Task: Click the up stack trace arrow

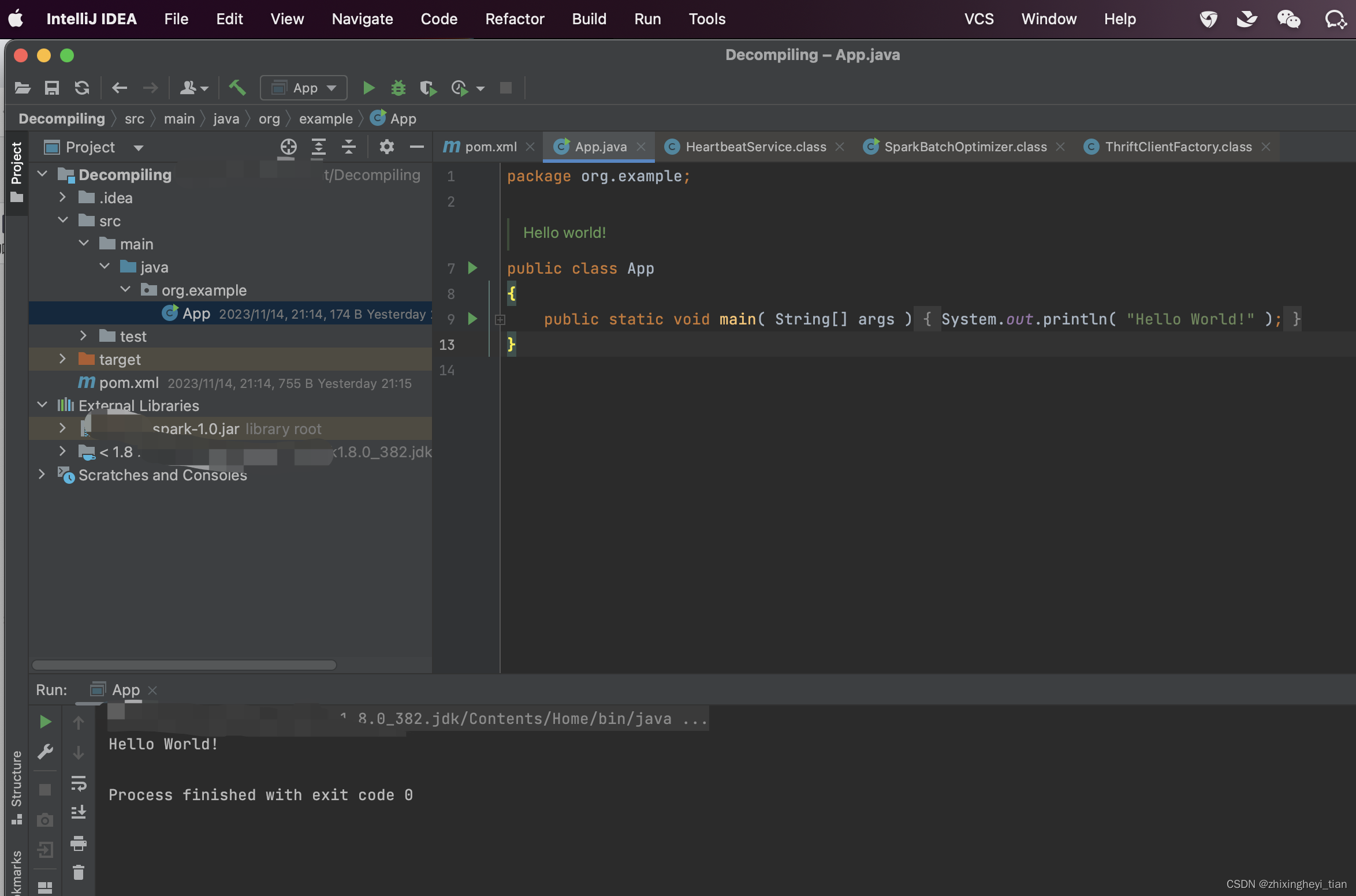Action: pos(79,722)
